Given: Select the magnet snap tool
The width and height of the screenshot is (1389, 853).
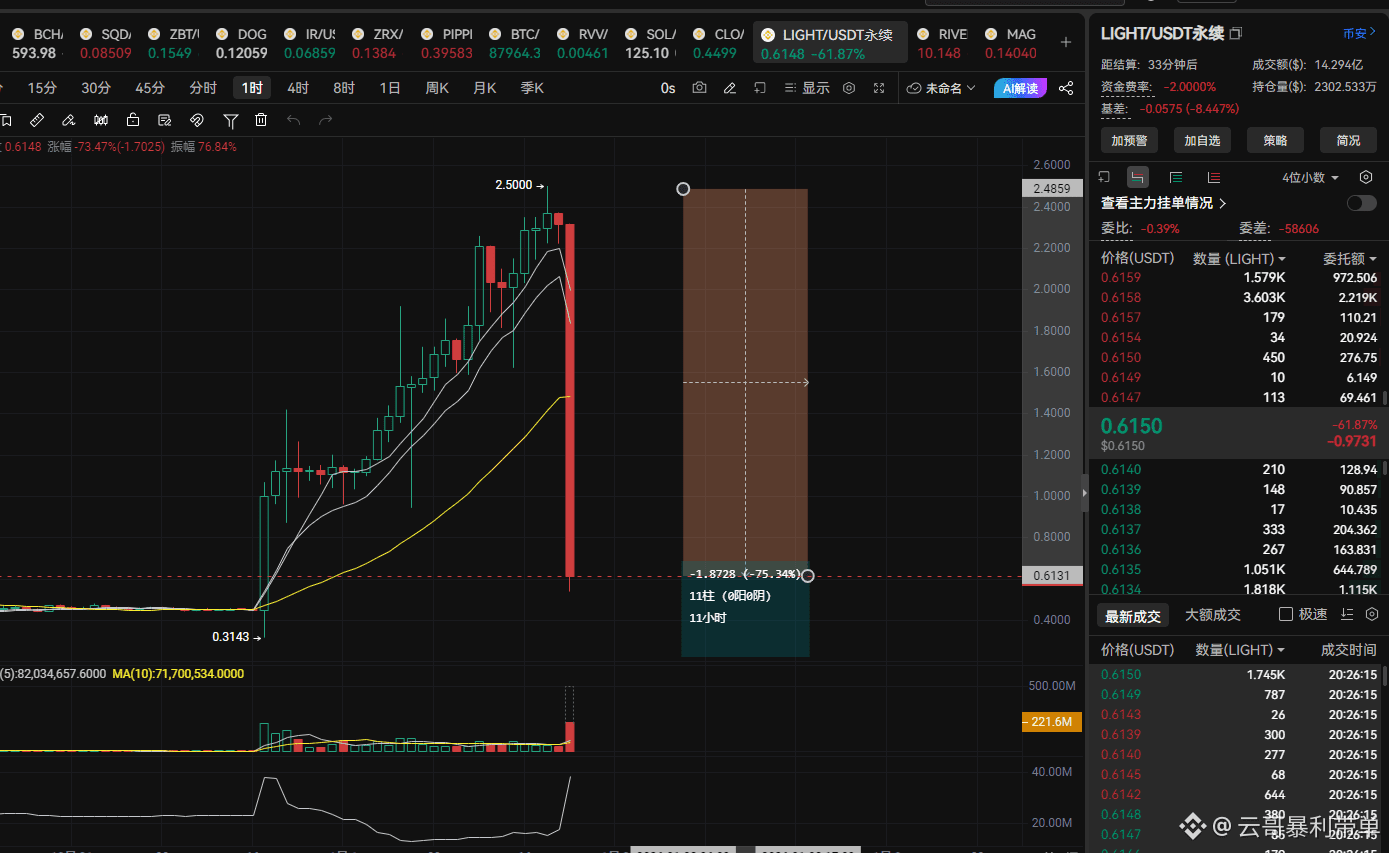Looking at the screenshot, I should 197,120.
